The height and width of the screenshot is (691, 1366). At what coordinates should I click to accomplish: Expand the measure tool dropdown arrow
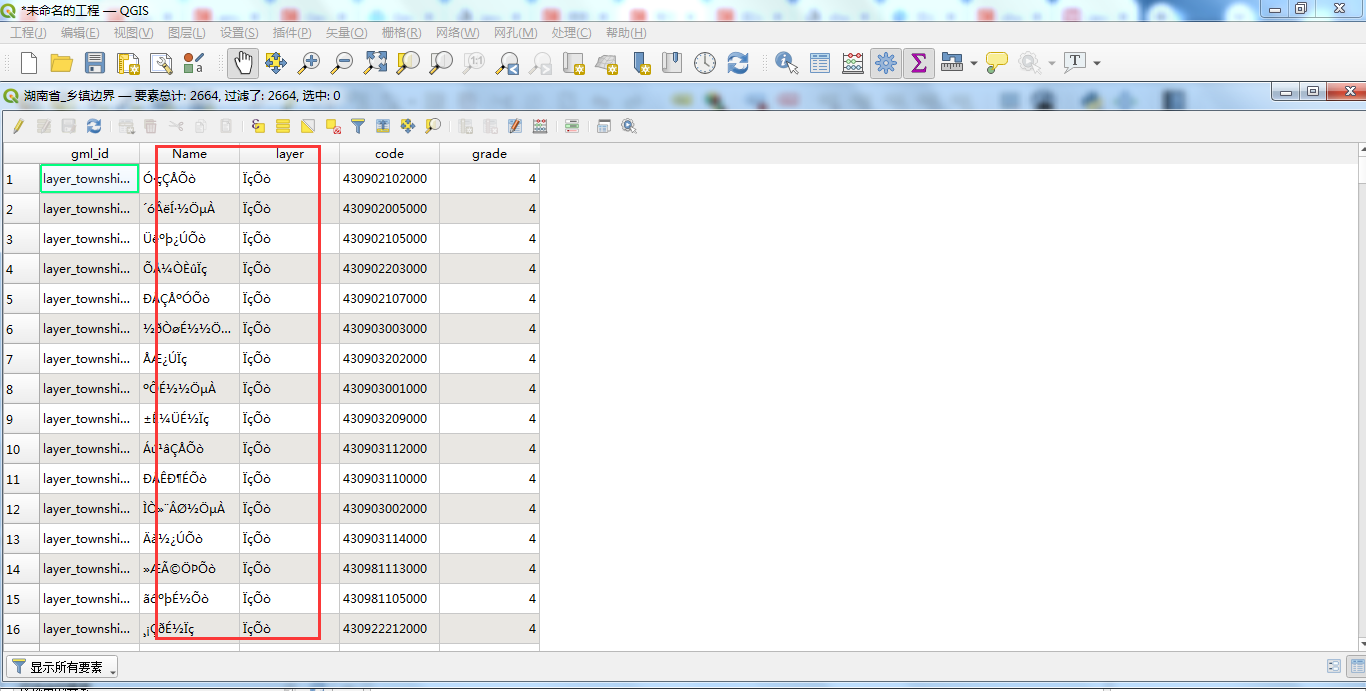(x=974, y=64)
